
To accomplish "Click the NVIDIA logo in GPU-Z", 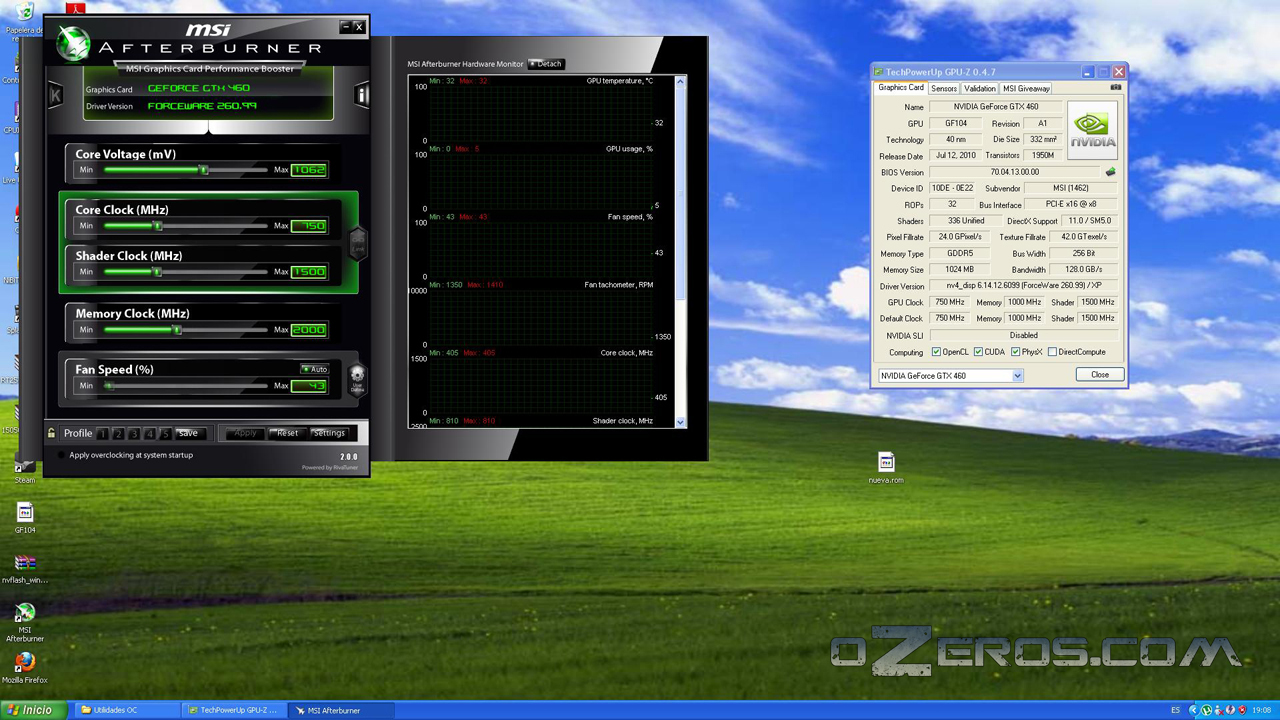I will tap(1092, 131).
